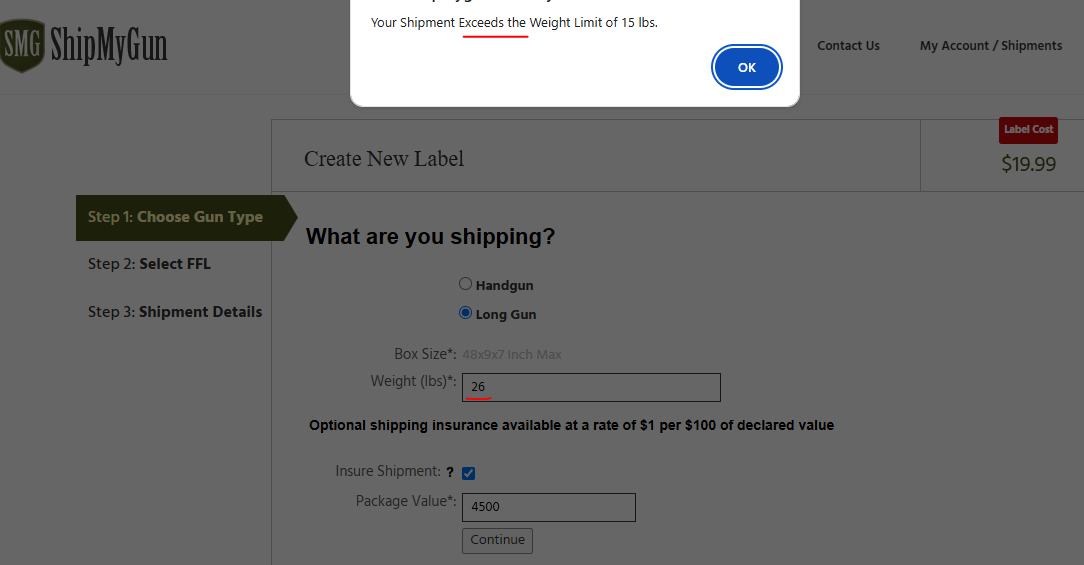Click the ShipMyGun wordmark text

[109, 46]
